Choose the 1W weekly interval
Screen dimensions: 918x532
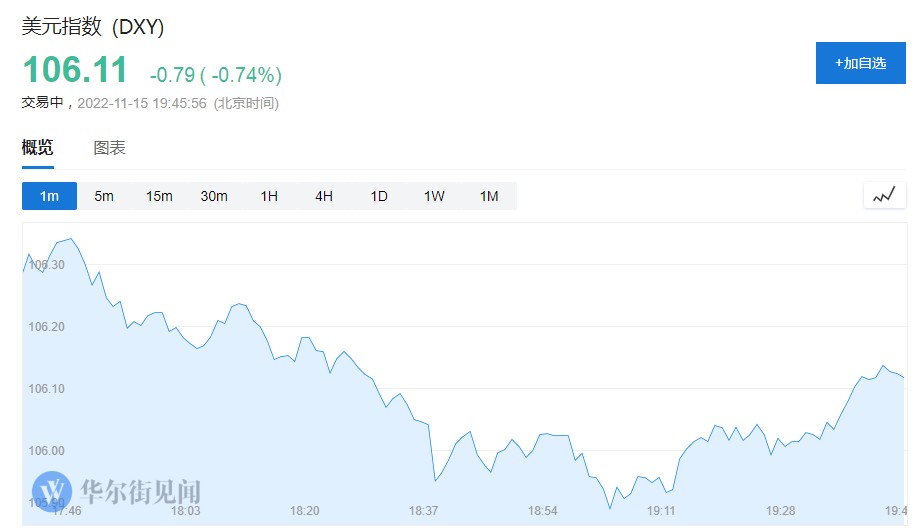[x=434, y=196]
